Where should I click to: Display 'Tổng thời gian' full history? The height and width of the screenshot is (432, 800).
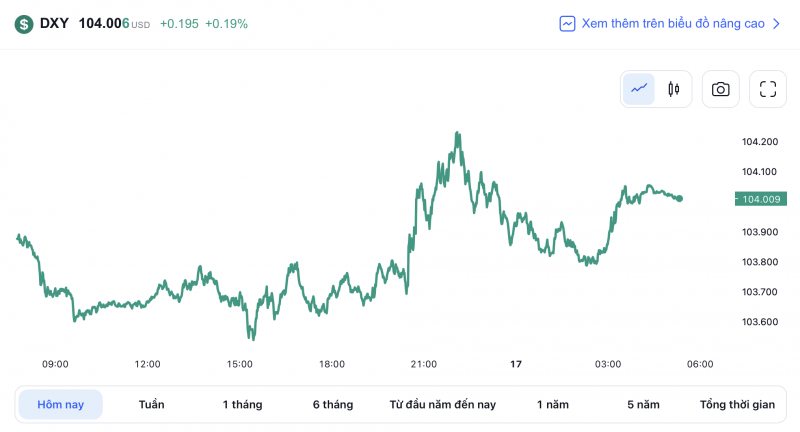click(737, 404)
